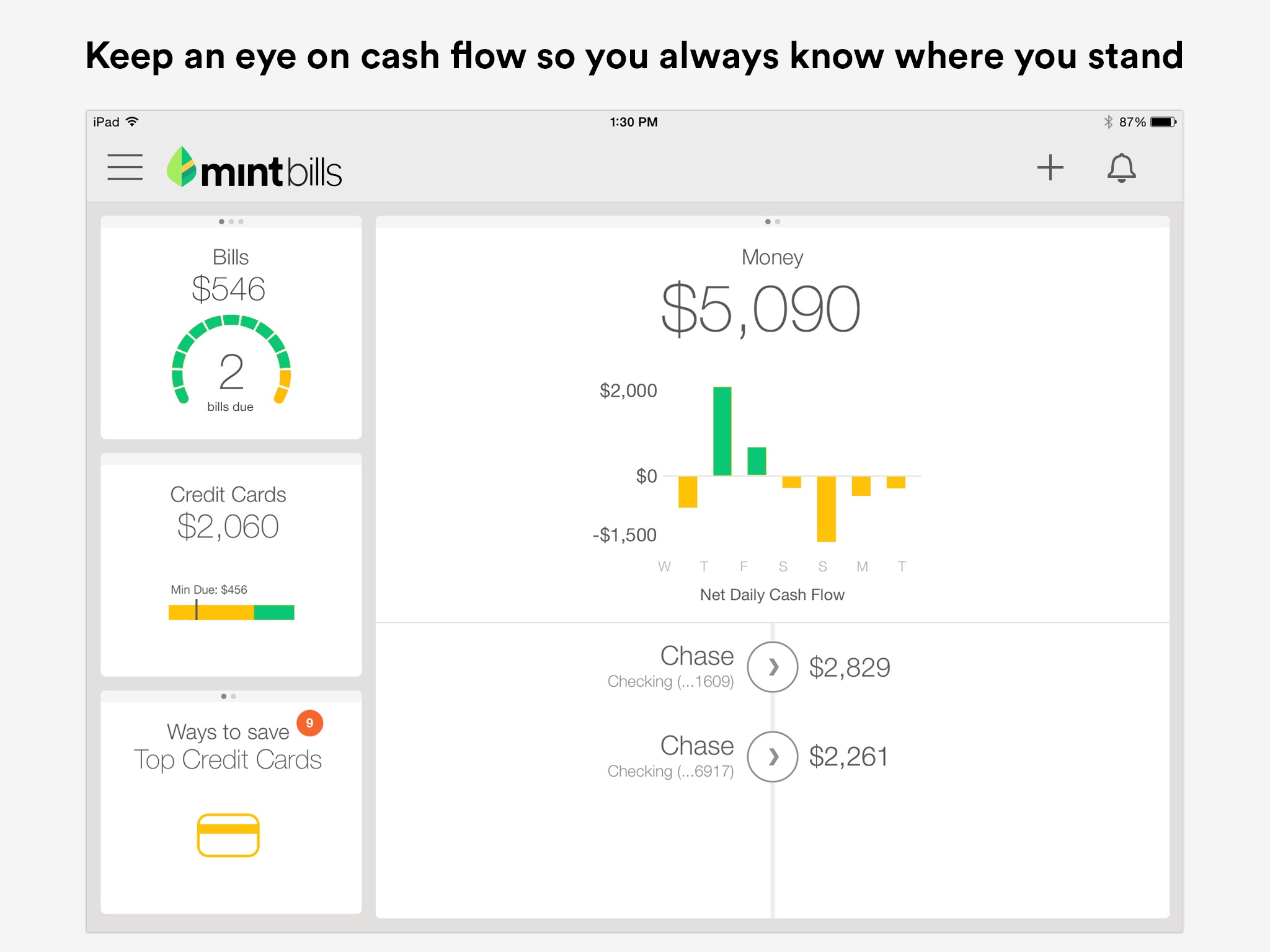Image resolution: width=1270 pixels, height=952 pixels.
Task: Tap the yellow credit card icon
Action: (x=228, y=835)
